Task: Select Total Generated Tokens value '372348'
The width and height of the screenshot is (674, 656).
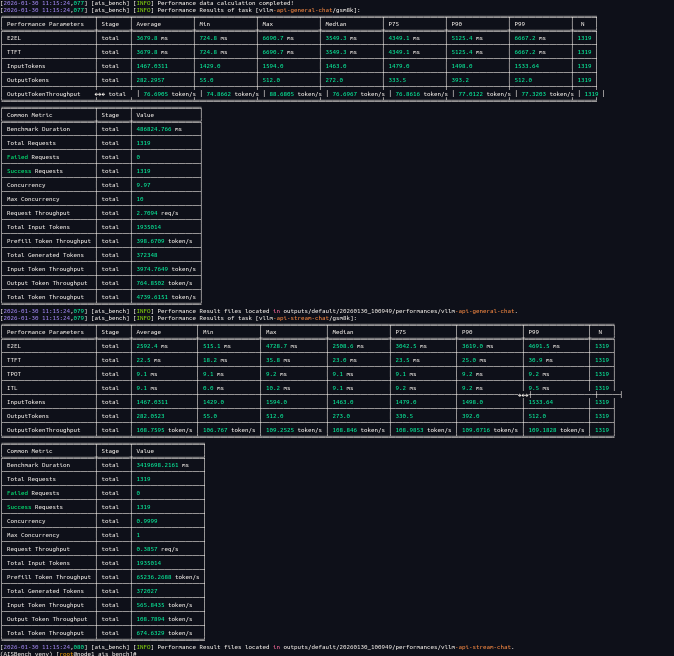Action: (147, 255)
